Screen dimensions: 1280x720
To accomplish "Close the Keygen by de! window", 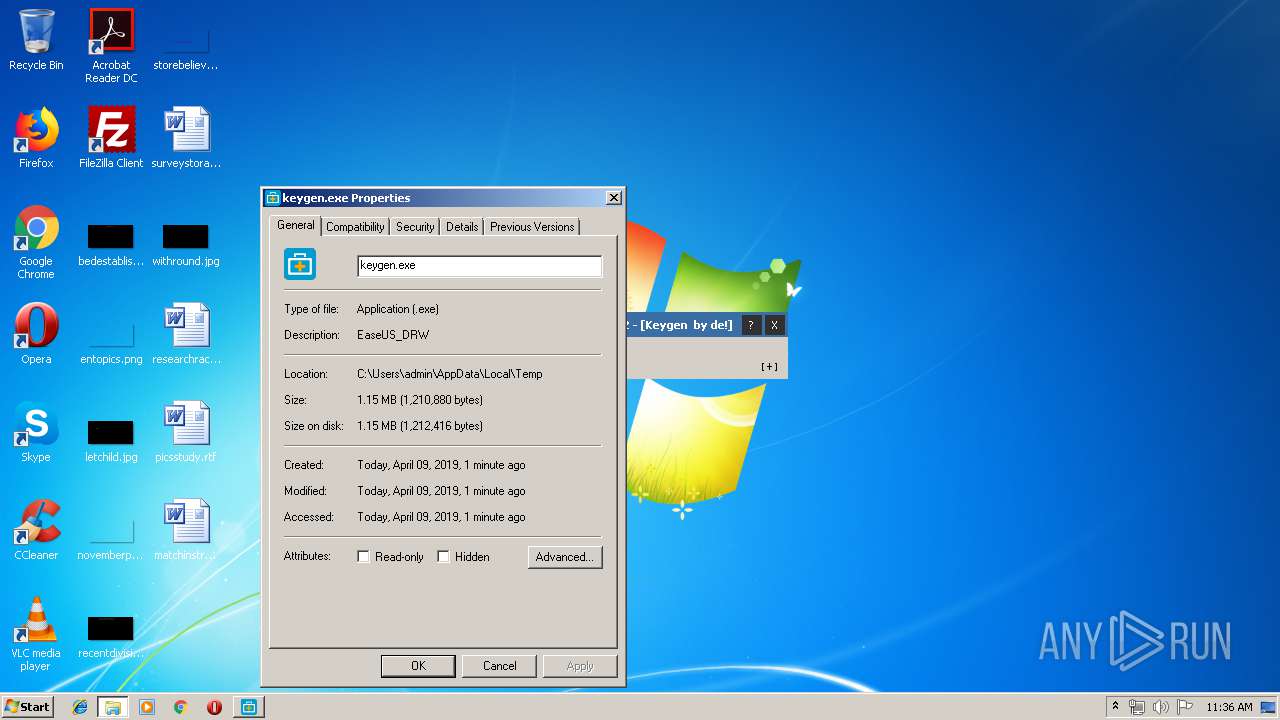I will coord(774,325).
